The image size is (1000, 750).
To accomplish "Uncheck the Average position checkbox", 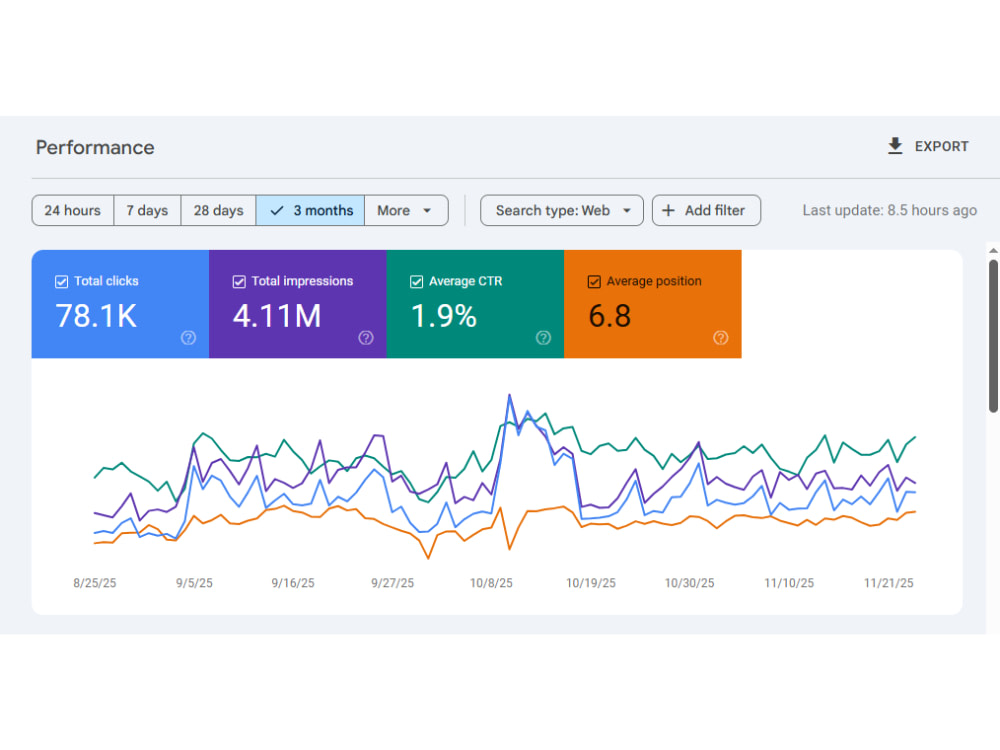I will pyautogui.click(x=594, y=281).
